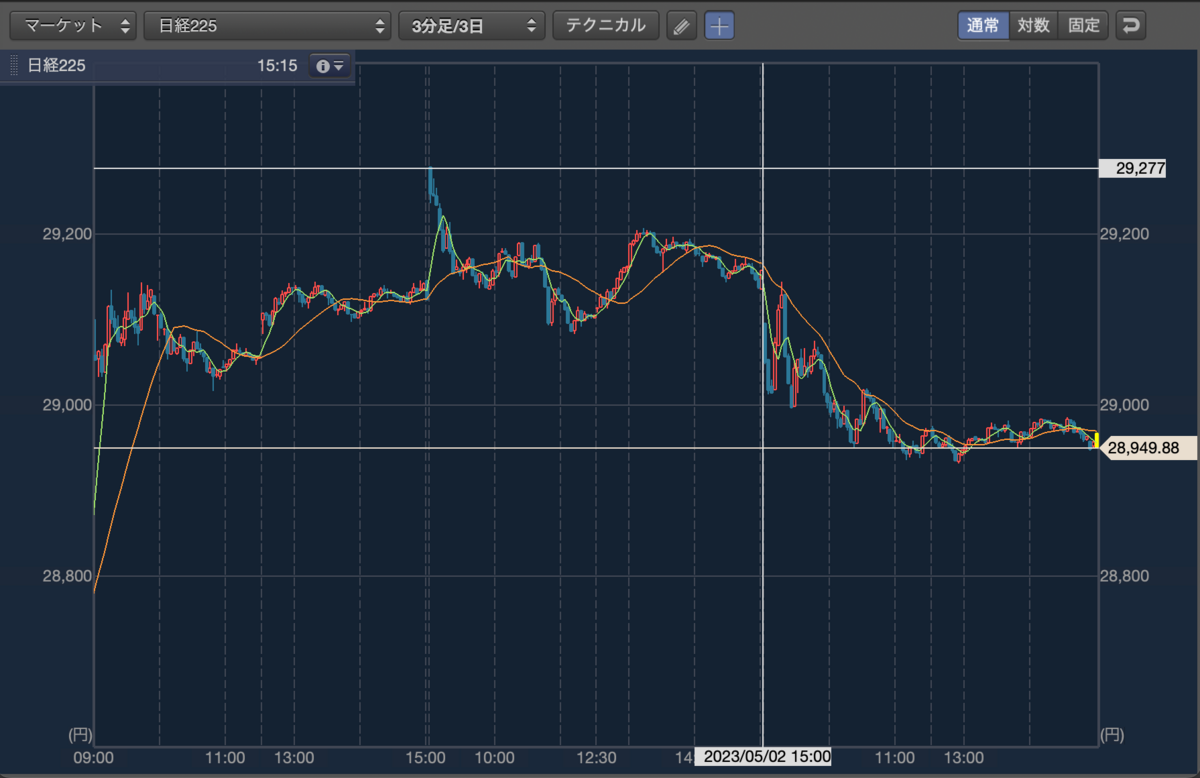Click the 15:15 time in legend

[277, 66]
